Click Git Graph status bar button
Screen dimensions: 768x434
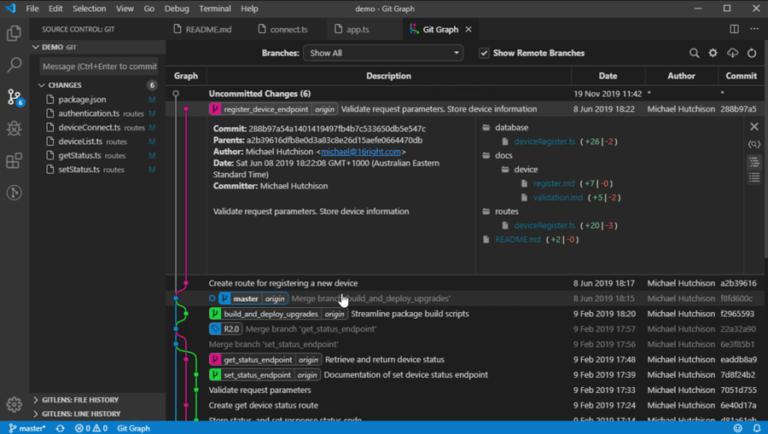point(133,428)
